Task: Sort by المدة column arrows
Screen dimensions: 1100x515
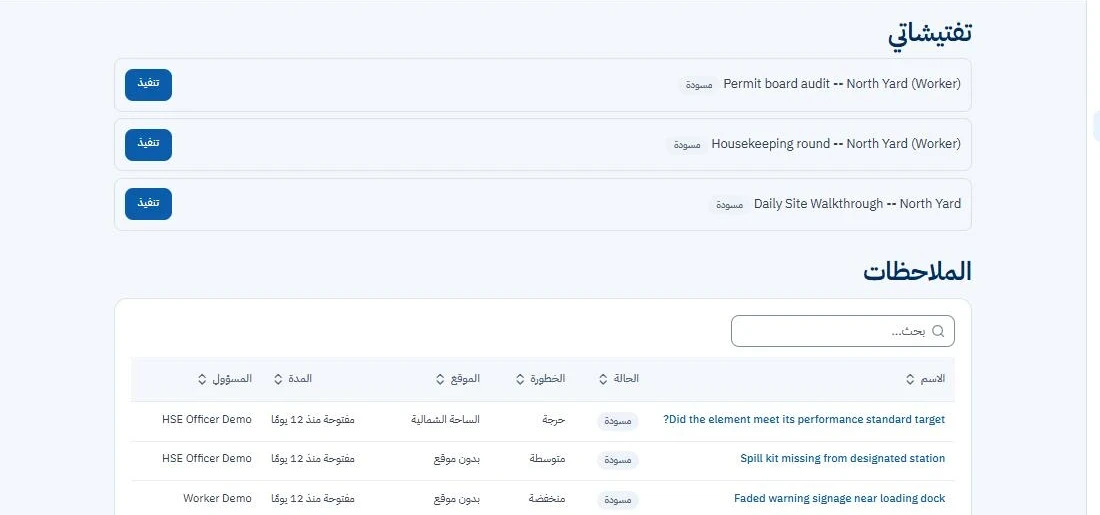Action: 278,379
